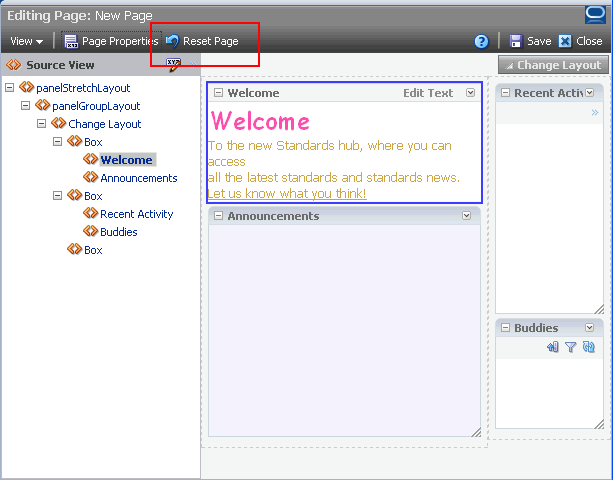Click the Source View edit pencil icon
Screen dimensions: 613x496
(x=174, y=65)
